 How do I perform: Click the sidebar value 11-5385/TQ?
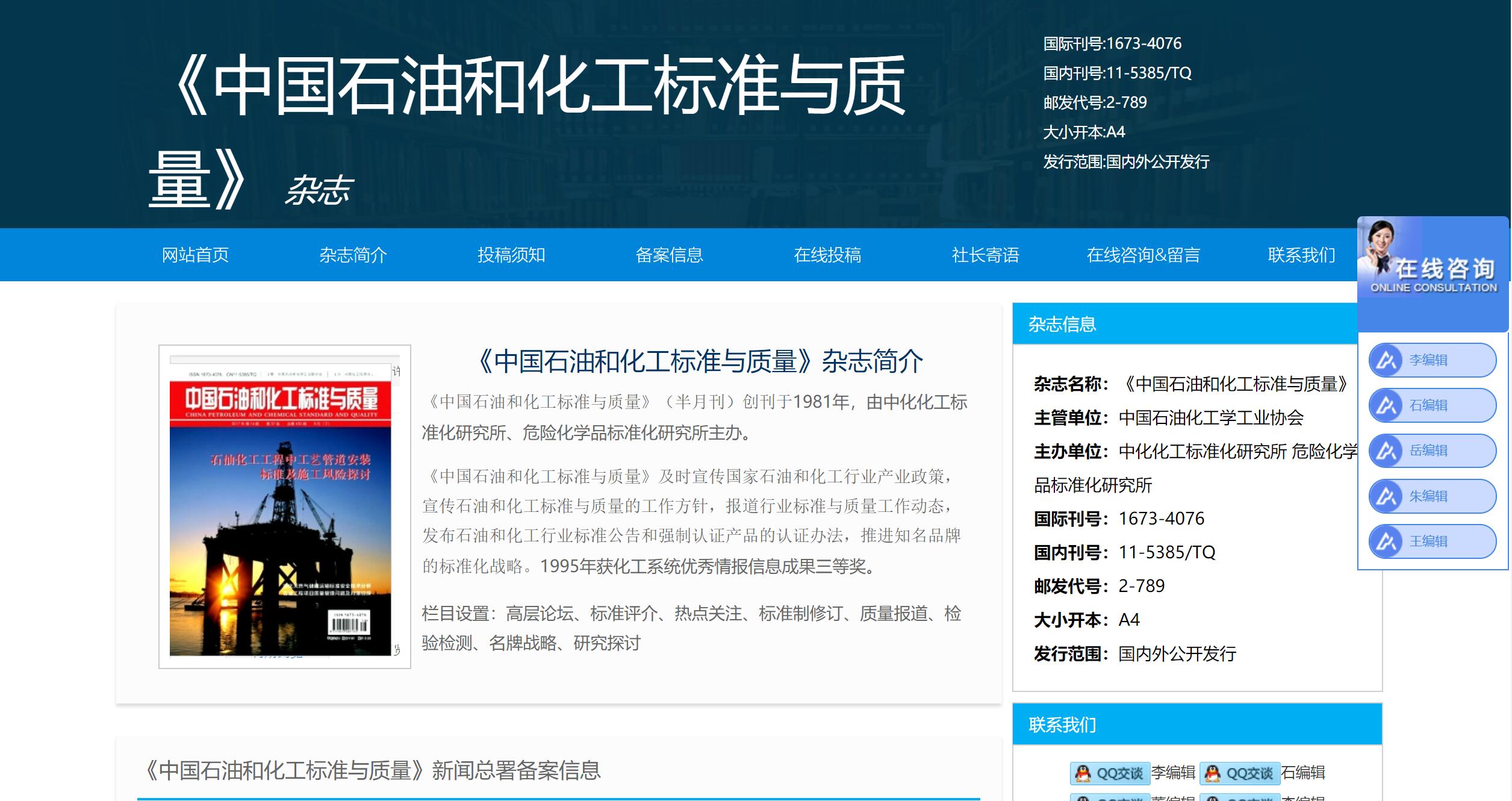click(x=1167, y=552)
